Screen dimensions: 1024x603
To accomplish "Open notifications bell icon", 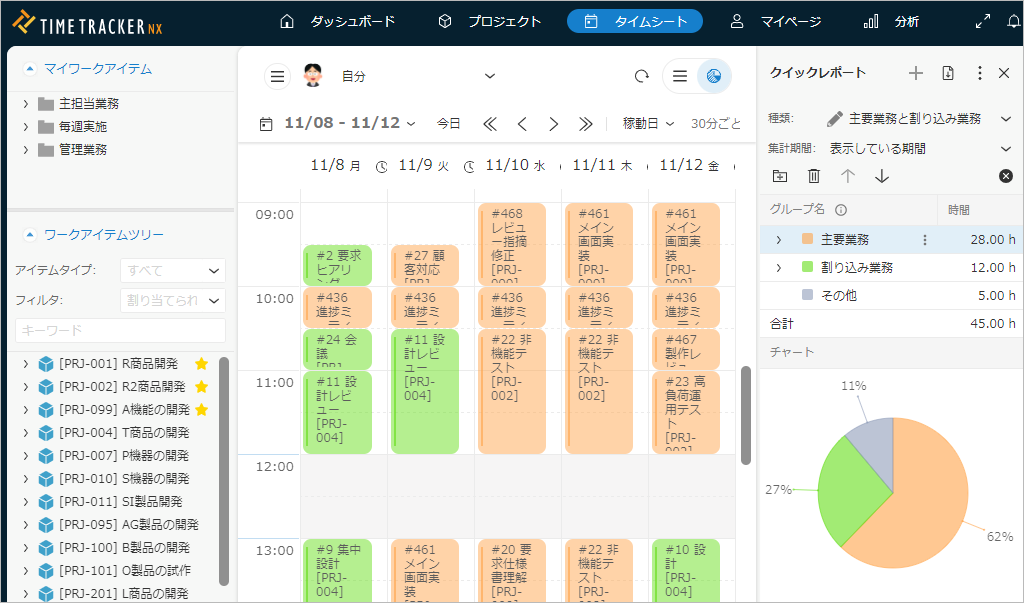I will click(1013, 21).
